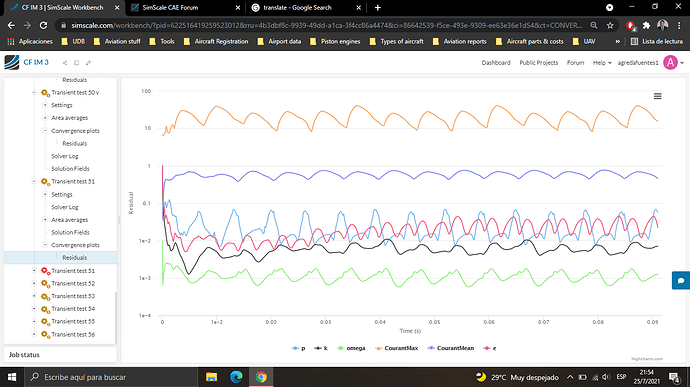The width and height of the screenshot is (690, 387).
Task: Open the browser zoom magnifier icon
Action: pos(594,26)
